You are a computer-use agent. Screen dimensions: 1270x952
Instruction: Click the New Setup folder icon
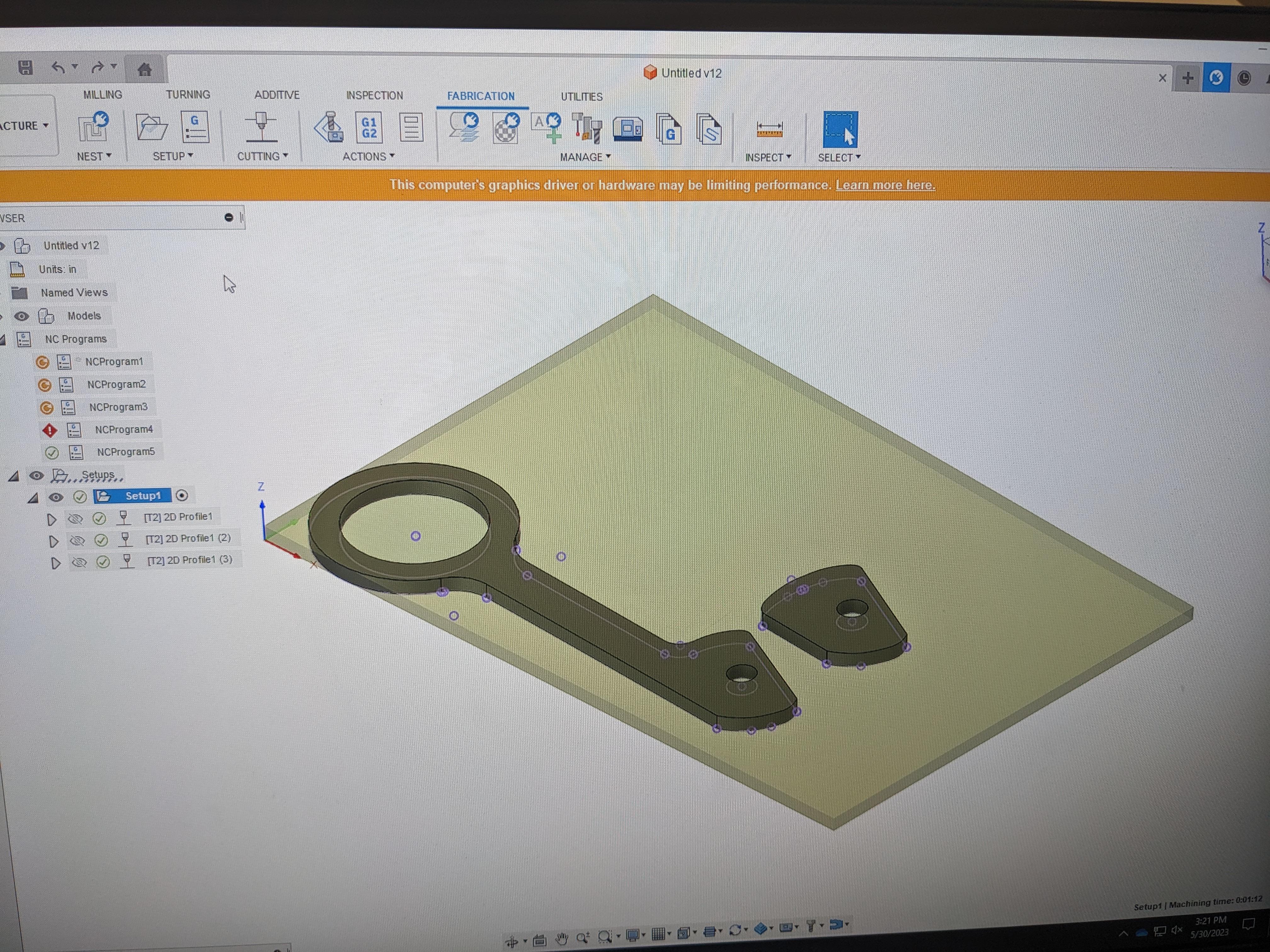pyautogui.click(x=151, y=127)
